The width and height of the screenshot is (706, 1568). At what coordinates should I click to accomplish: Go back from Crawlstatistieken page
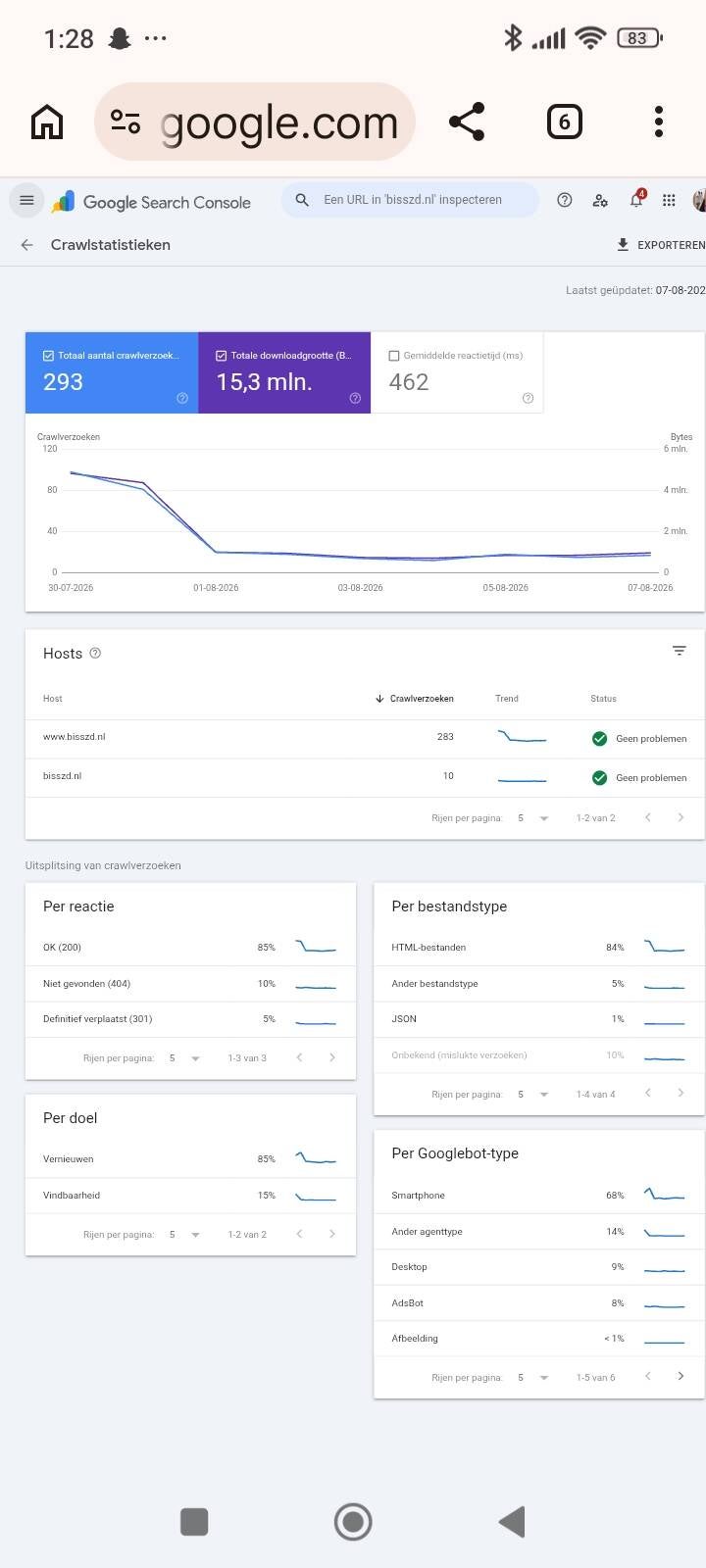pos(26,245)
